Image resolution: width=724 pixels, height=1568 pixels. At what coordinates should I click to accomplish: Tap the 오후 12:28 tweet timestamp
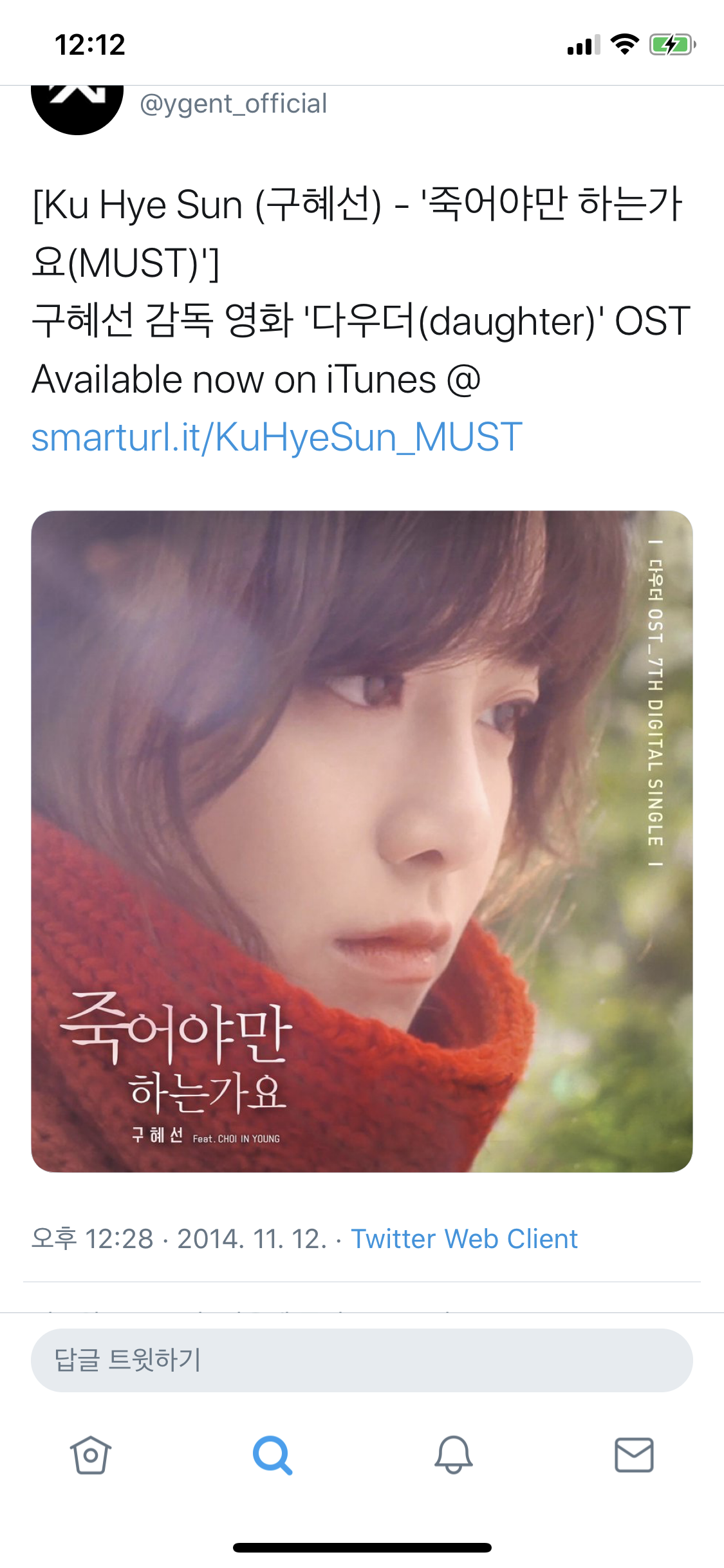pos(92,1239)
